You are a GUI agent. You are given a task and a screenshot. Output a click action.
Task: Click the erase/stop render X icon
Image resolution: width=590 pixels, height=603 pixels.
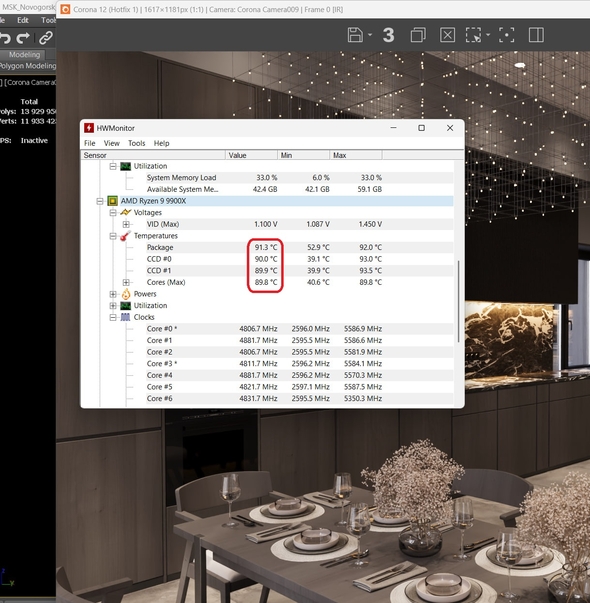pyautogui.click(x=447, y=35)
